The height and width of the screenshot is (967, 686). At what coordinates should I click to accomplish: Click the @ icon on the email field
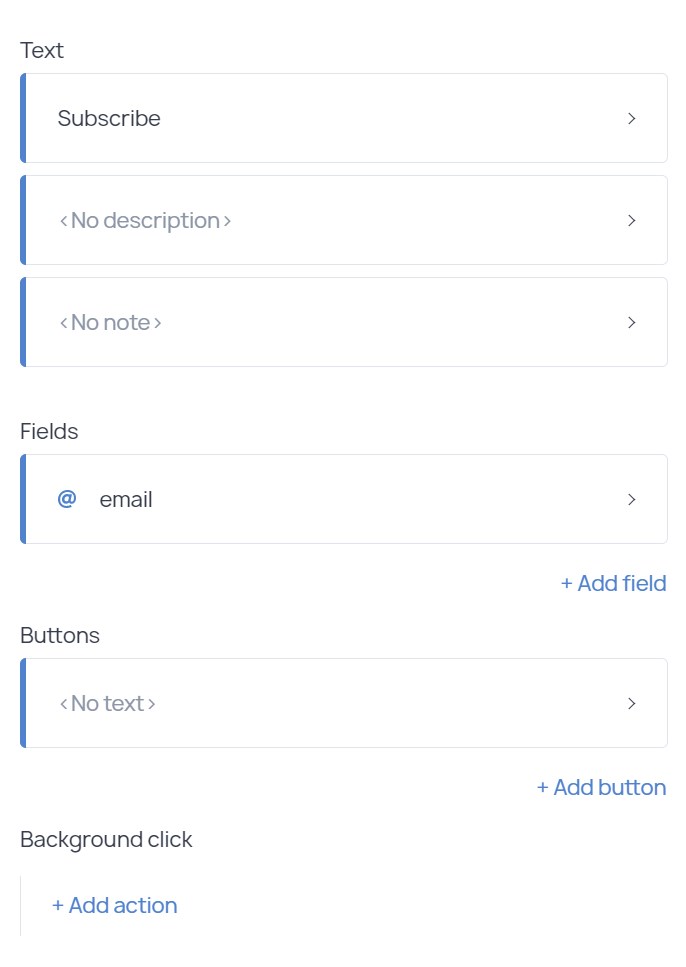[x=67, y=499]
